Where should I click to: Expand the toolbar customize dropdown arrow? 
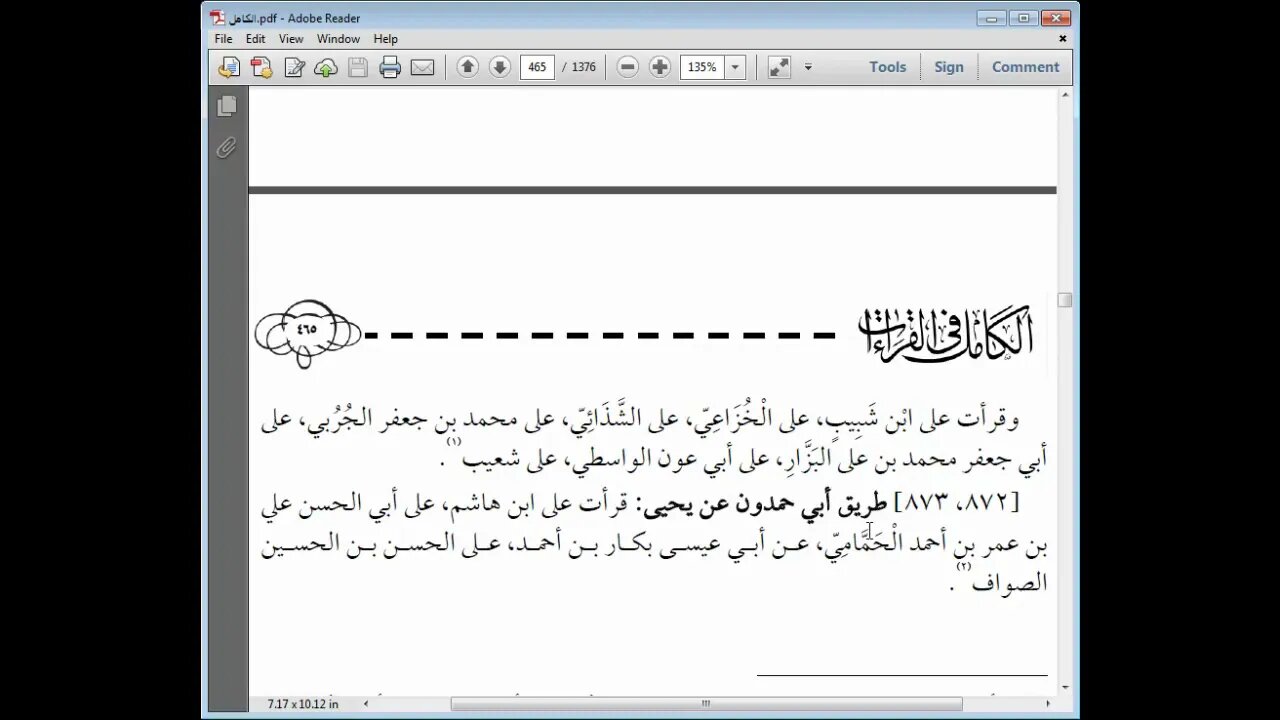pyautogui.click(x=808, y=67)
